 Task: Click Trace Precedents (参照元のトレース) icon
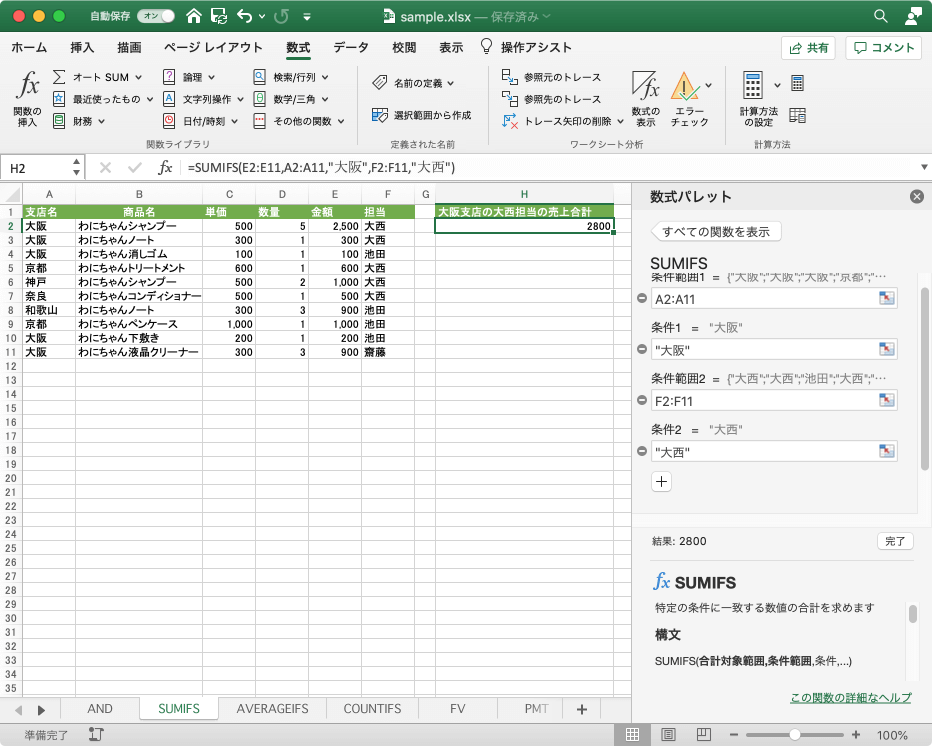click(x=509, y=77)
